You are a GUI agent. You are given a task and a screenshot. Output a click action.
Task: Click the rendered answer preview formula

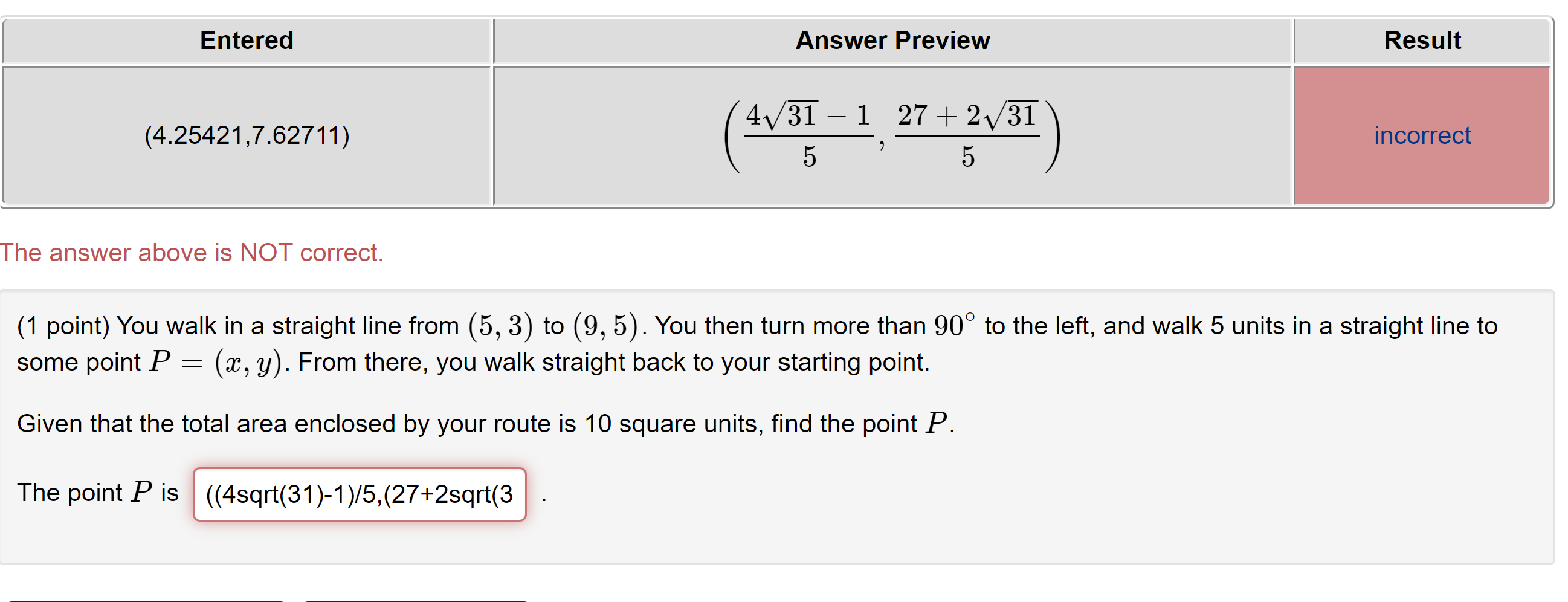(x=891, y=134)
